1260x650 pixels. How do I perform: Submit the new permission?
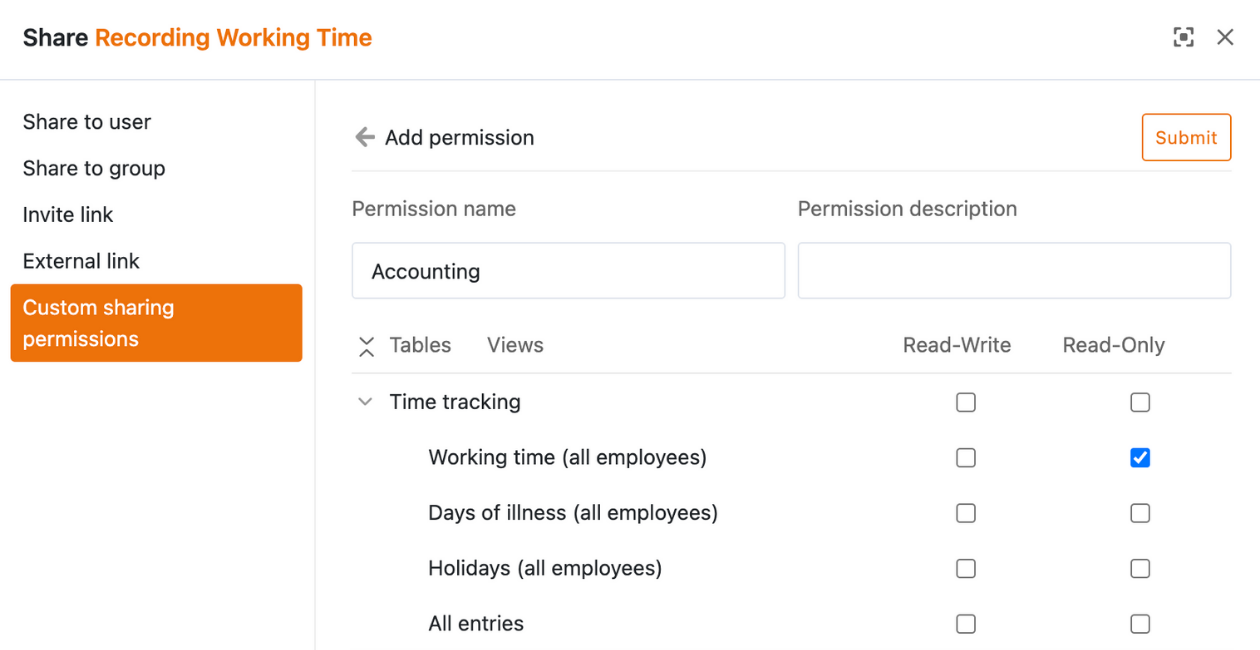(1186, 137)
